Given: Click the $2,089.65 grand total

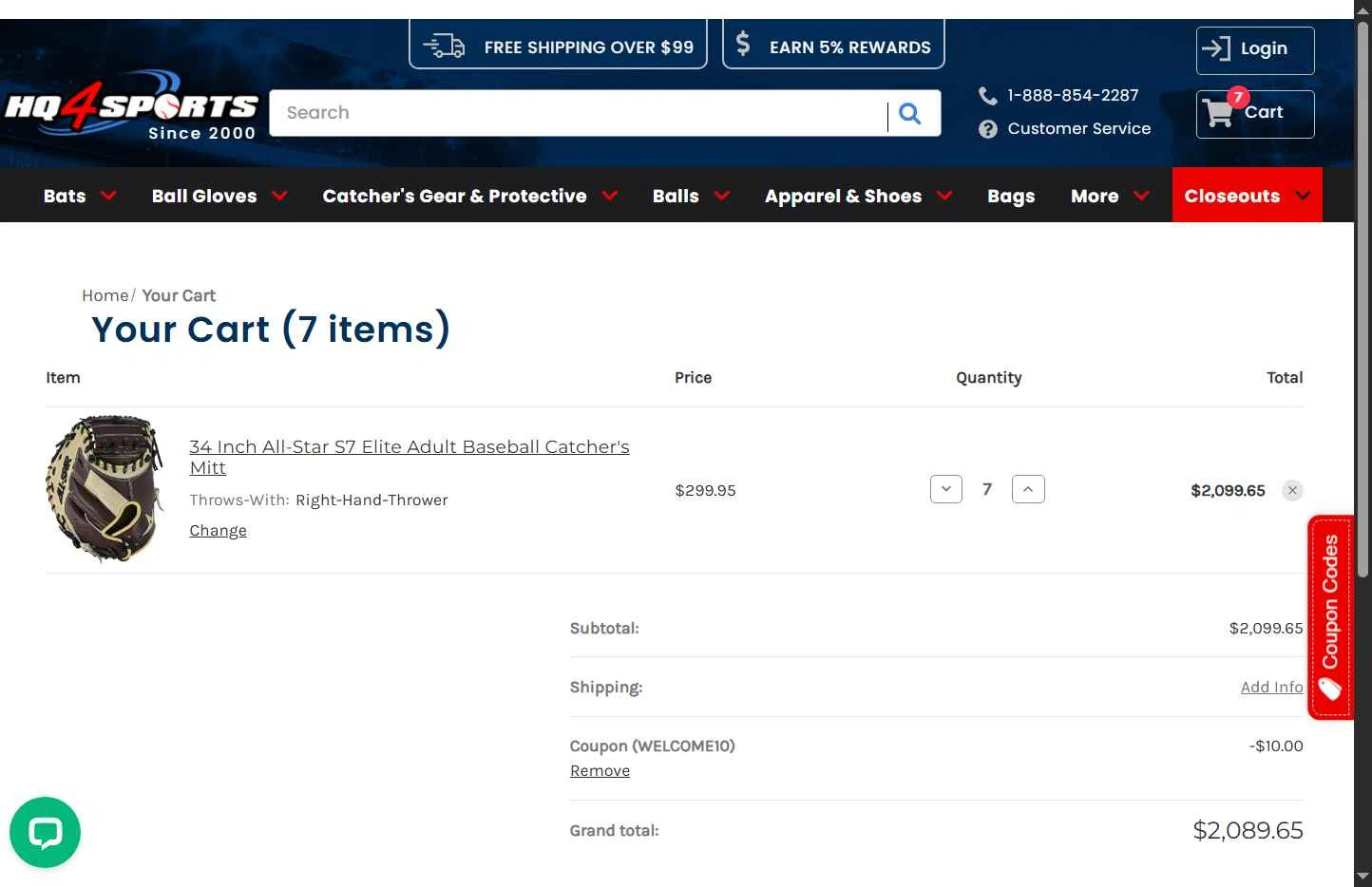Looking at the screenshot, I should coord(1248,831).
